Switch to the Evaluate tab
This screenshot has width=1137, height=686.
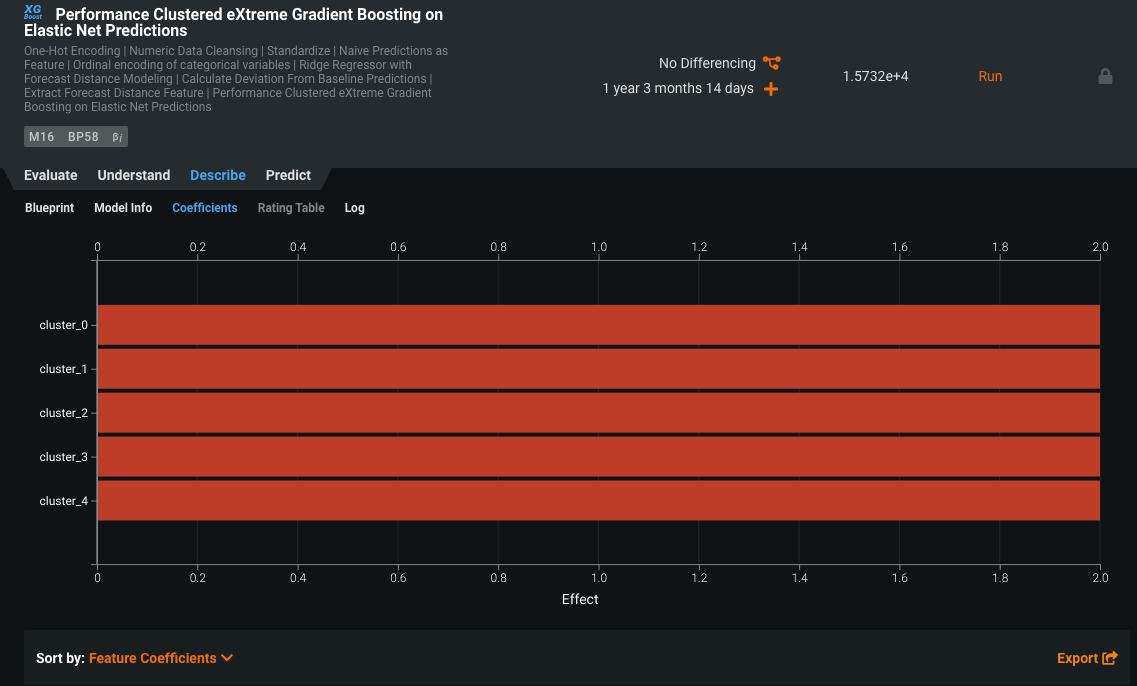pos(51,175)
